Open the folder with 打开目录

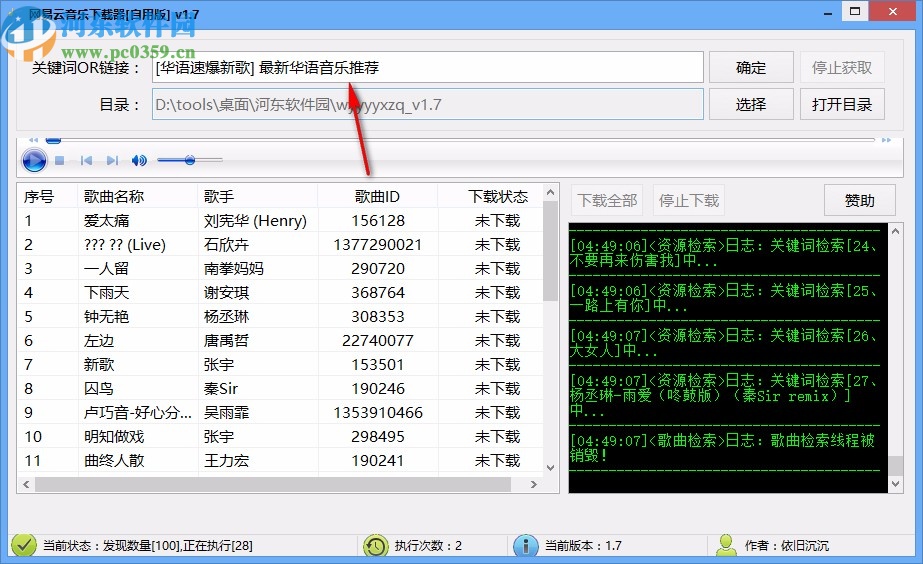point(842,105)
